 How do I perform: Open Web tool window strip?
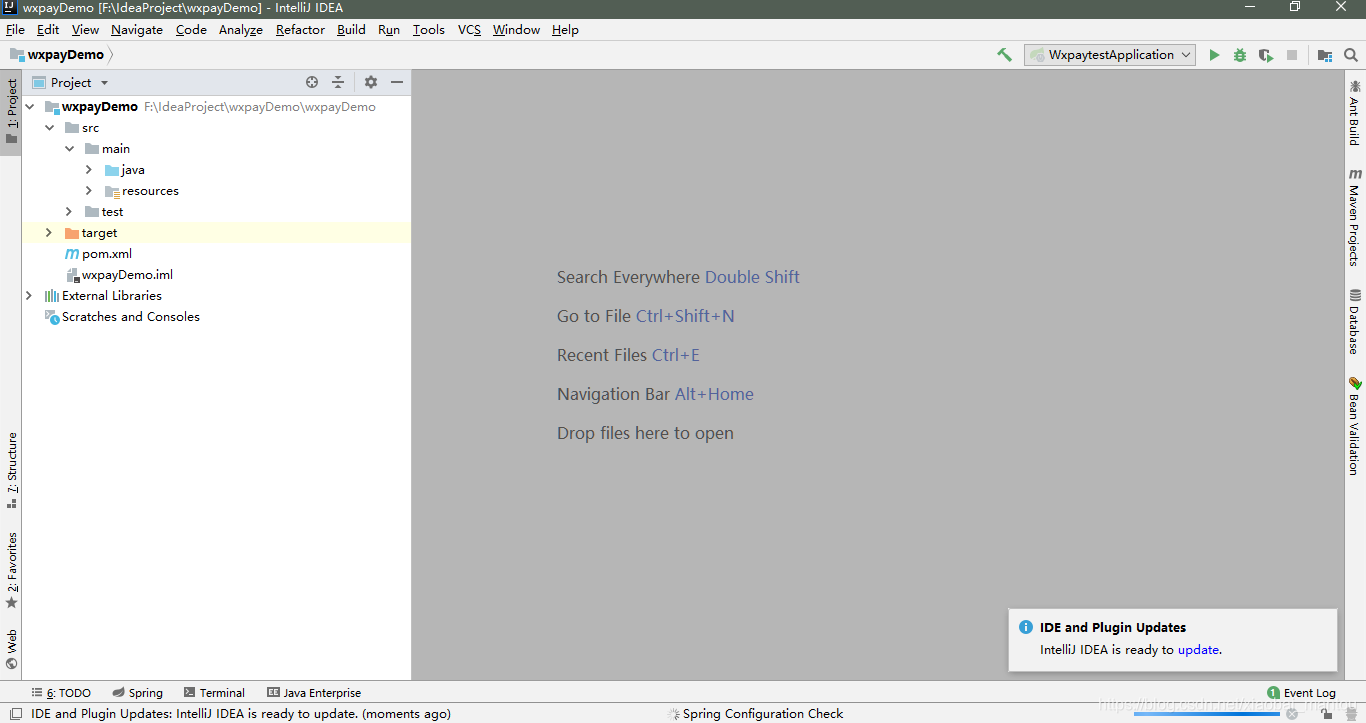[x=12, y=649]
